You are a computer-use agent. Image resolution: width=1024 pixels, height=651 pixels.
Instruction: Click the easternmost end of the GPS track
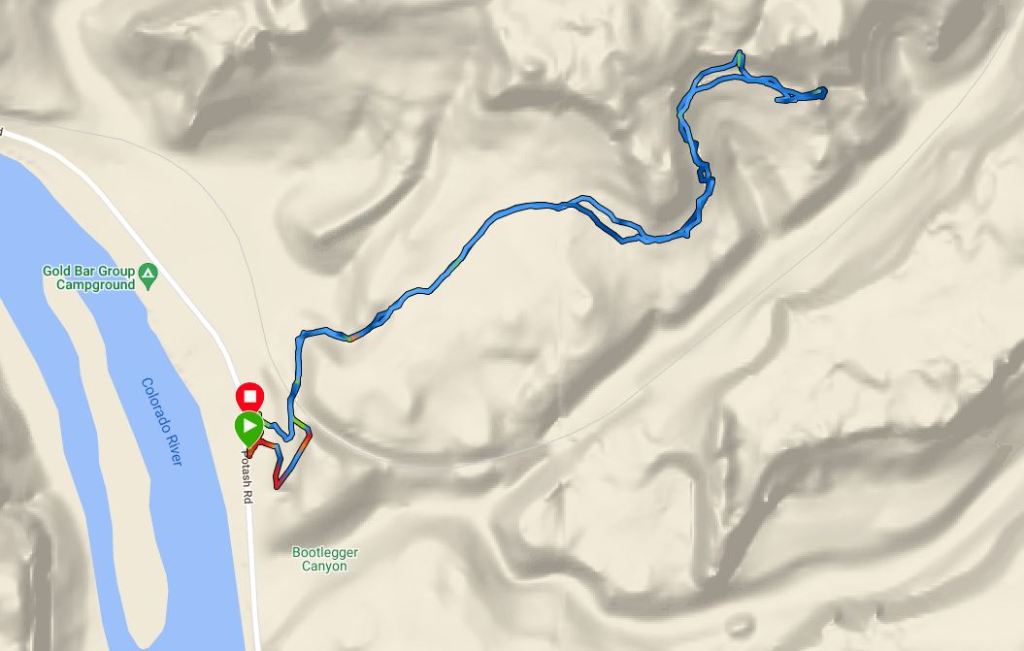click(823, 91)
